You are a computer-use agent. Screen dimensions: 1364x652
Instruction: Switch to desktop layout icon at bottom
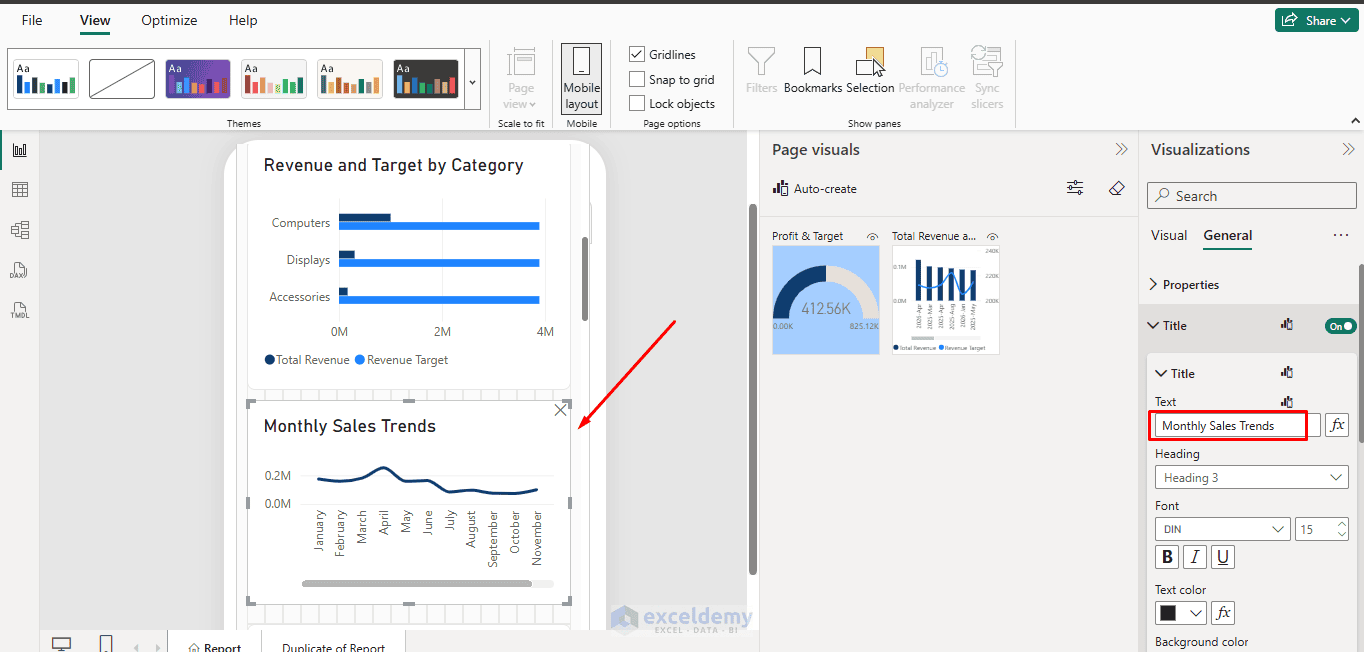click(x=61, y=644)
